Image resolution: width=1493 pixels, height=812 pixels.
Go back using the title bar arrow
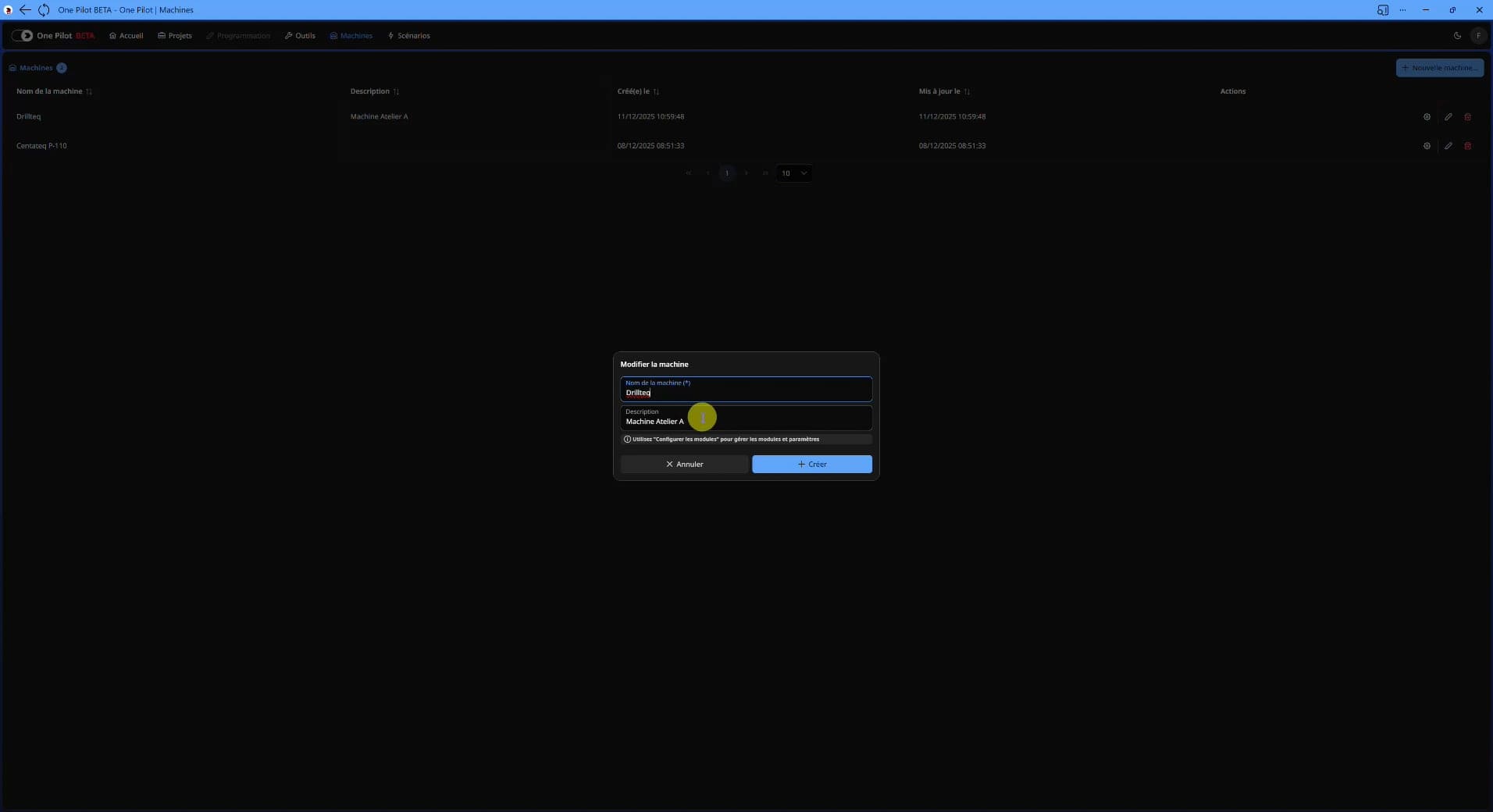25,10
